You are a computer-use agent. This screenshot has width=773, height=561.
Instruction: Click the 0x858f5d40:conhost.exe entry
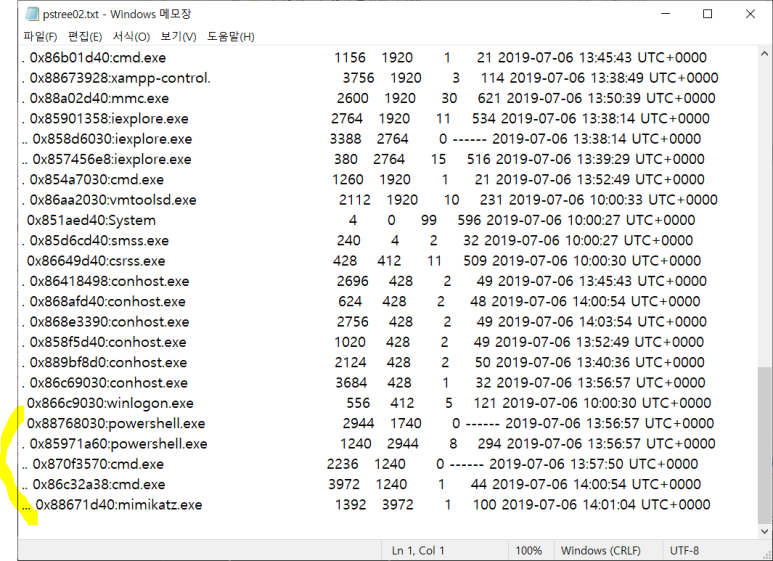coord(108,342)
